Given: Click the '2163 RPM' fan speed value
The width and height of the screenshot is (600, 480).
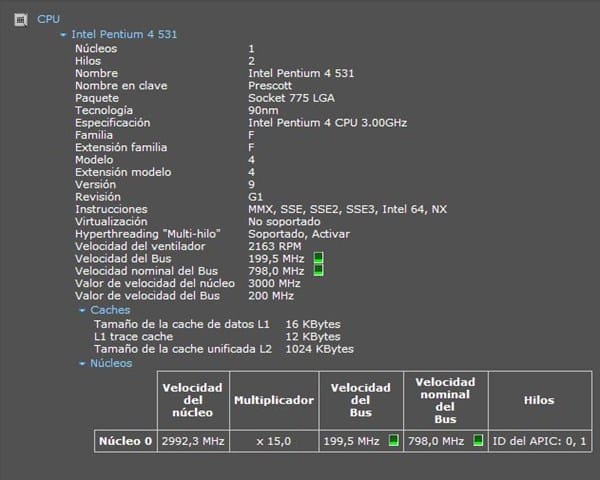Looking at the screenshot, I should 274,246.
